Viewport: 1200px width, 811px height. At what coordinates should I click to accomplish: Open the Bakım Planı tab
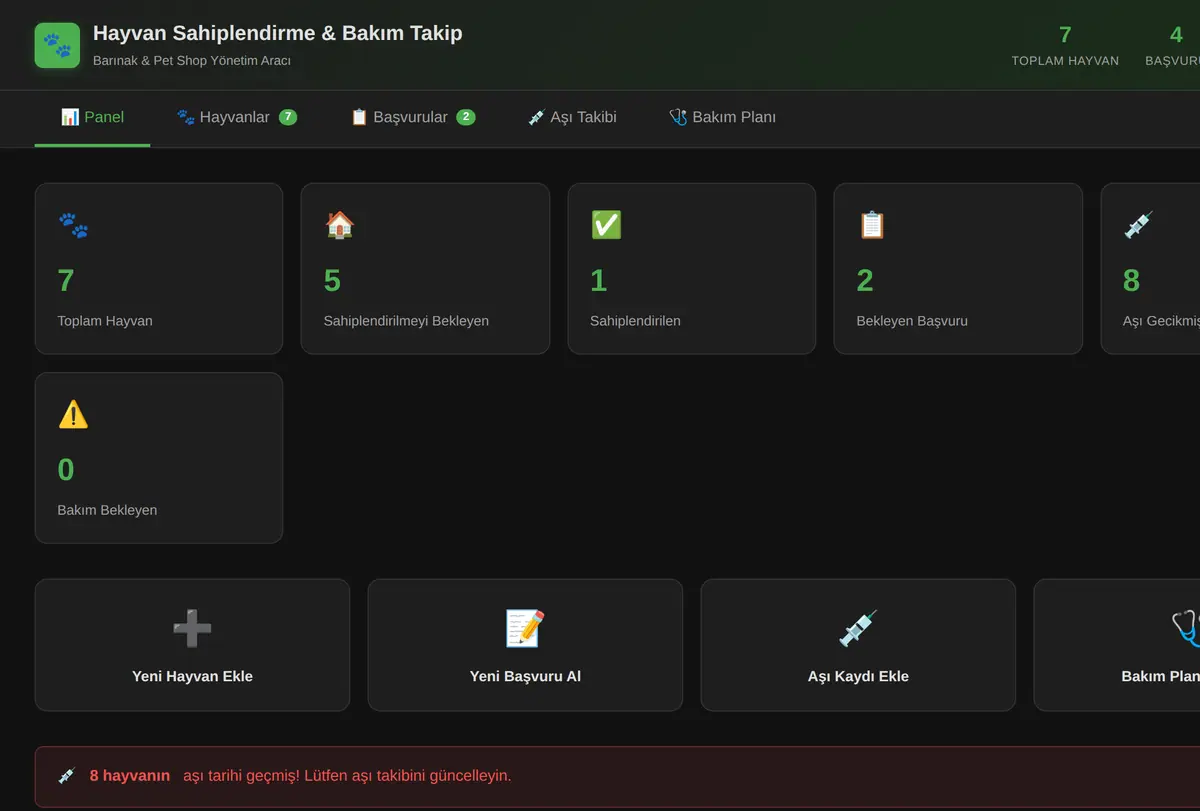pyautogui.click(x=722, y=118)
